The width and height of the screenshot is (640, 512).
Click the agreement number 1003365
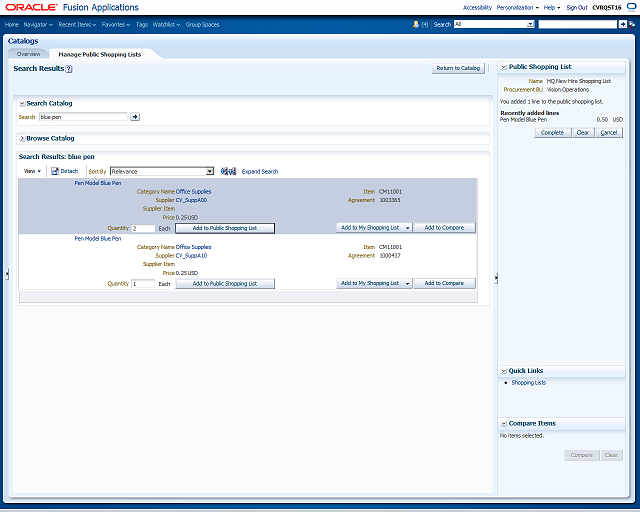pos(390,200)
